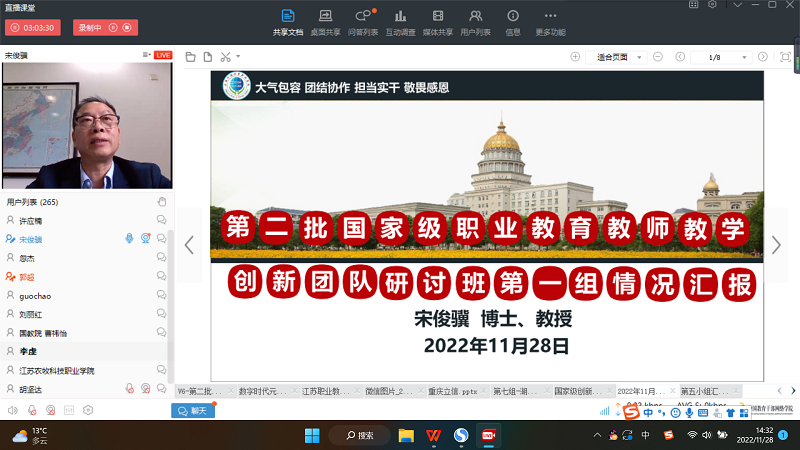Open Windows Start button in taskbar
The height and width of the screenshot is (450, 800).
[312, 435]
